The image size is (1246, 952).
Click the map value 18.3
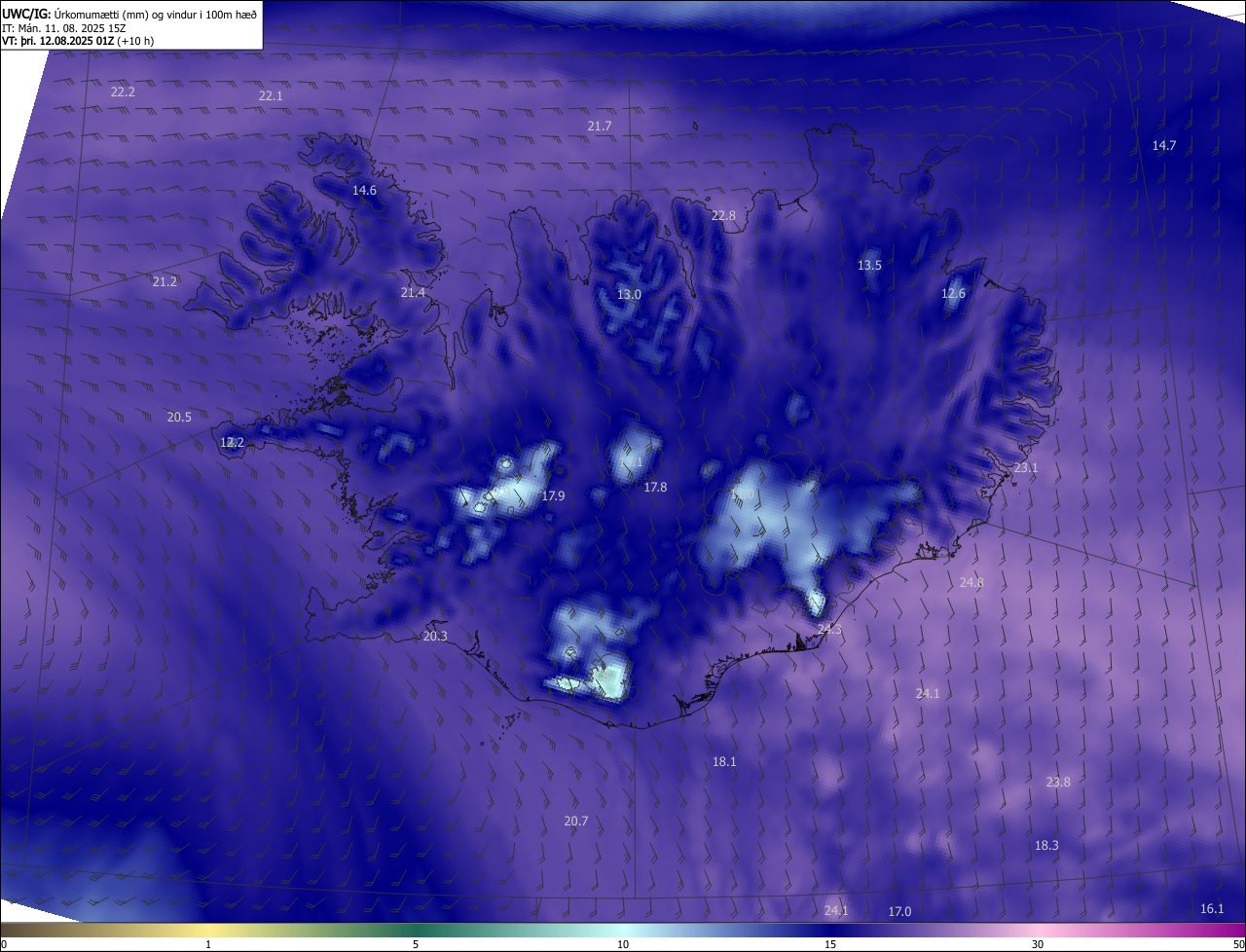(x=1046, y=845)
